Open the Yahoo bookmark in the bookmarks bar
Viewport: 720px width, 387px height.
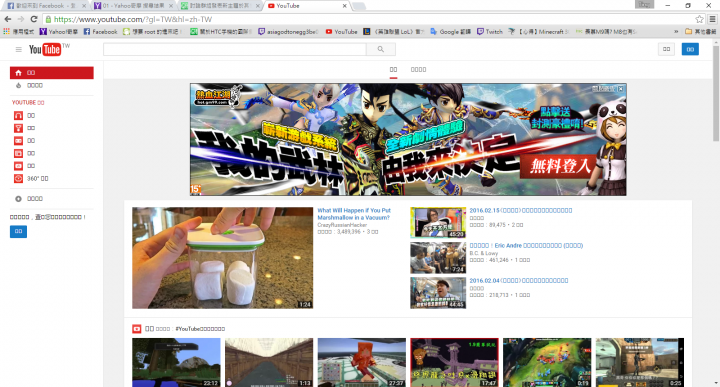click(x=59, y=32)
